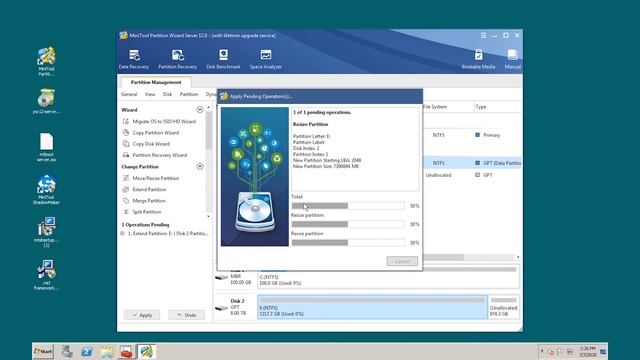The width and height of the screenshot is (640, 360).
Task: Launch Partition Recovery from the toolbar
Action: (178, 59)
